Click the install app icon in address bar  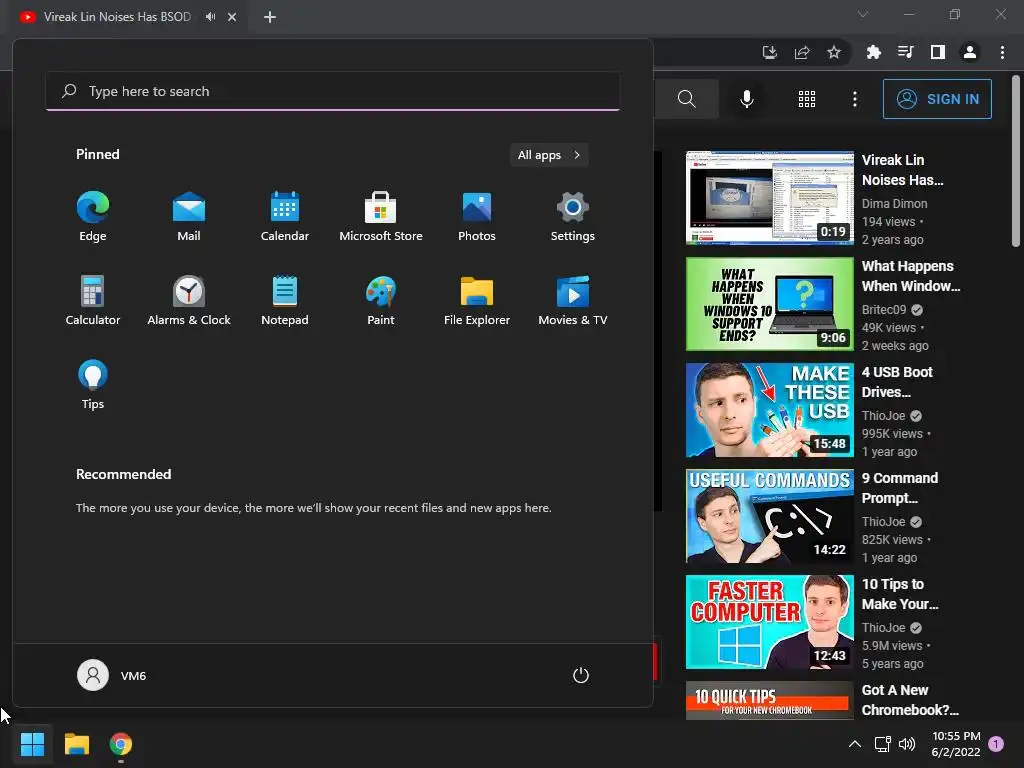tap(769, 52)
